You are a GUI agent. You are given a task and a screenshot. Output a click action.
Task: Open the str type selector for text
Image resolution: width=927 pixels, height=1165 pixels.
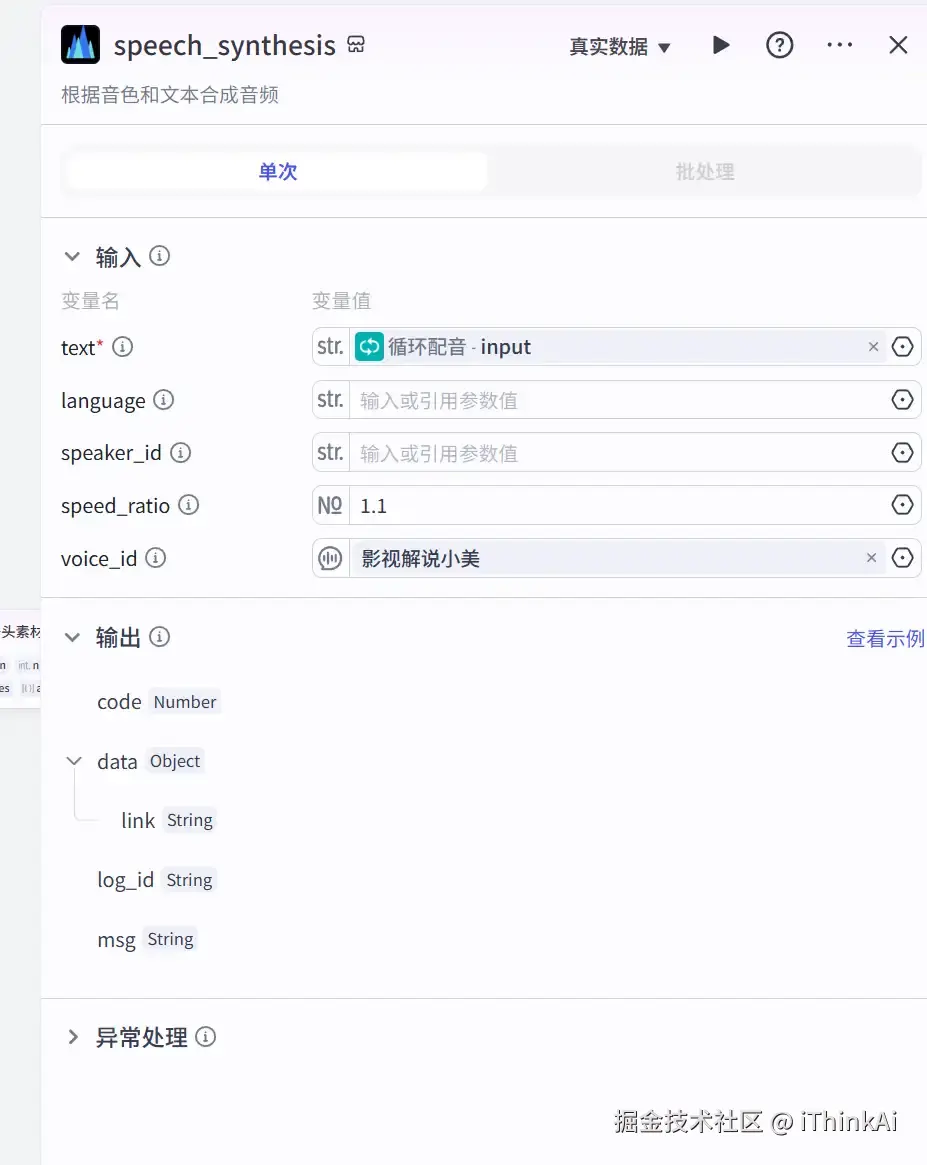tap(331, 346)
